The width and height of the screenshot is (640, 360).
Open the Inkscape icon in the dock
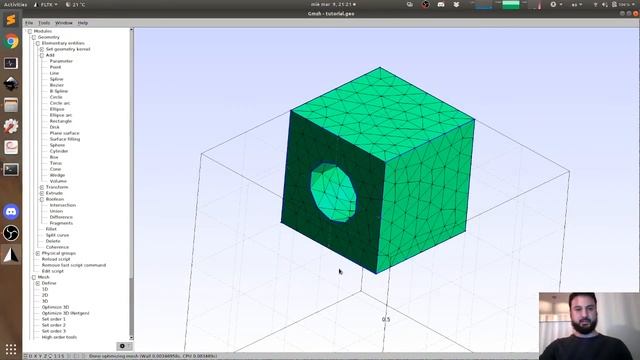click(x=11, y=84)
